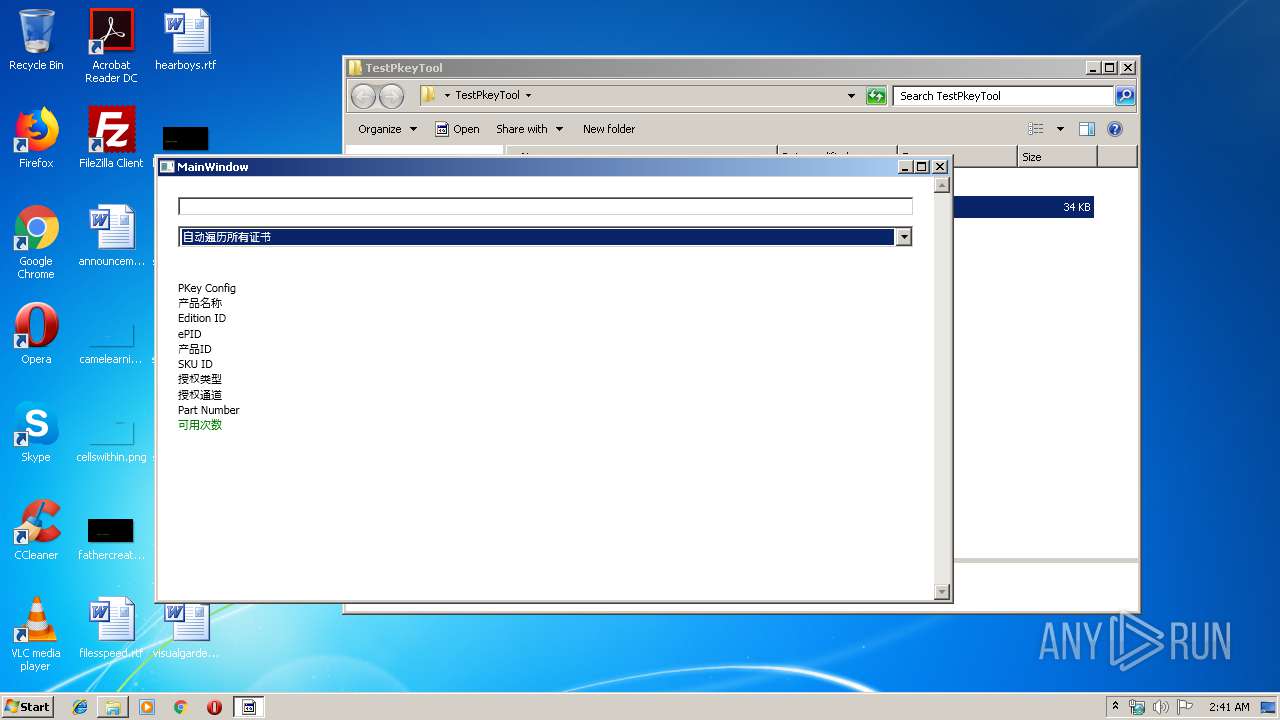Open Explorer help question mark icon

(x=1115, y=129)
